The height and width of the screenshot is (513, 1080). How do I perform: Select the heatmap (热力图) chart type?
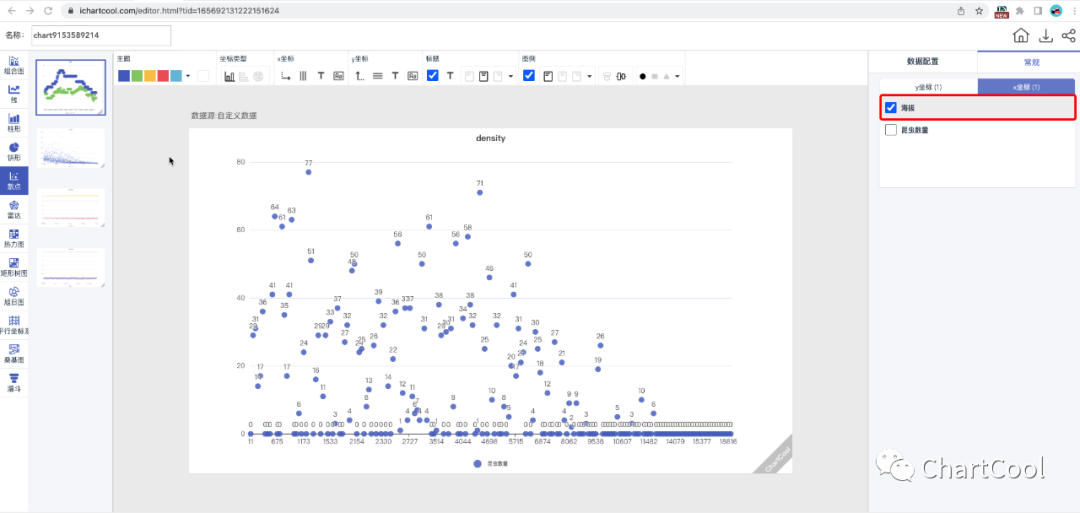pyautogui.click(x=14, y=237)
